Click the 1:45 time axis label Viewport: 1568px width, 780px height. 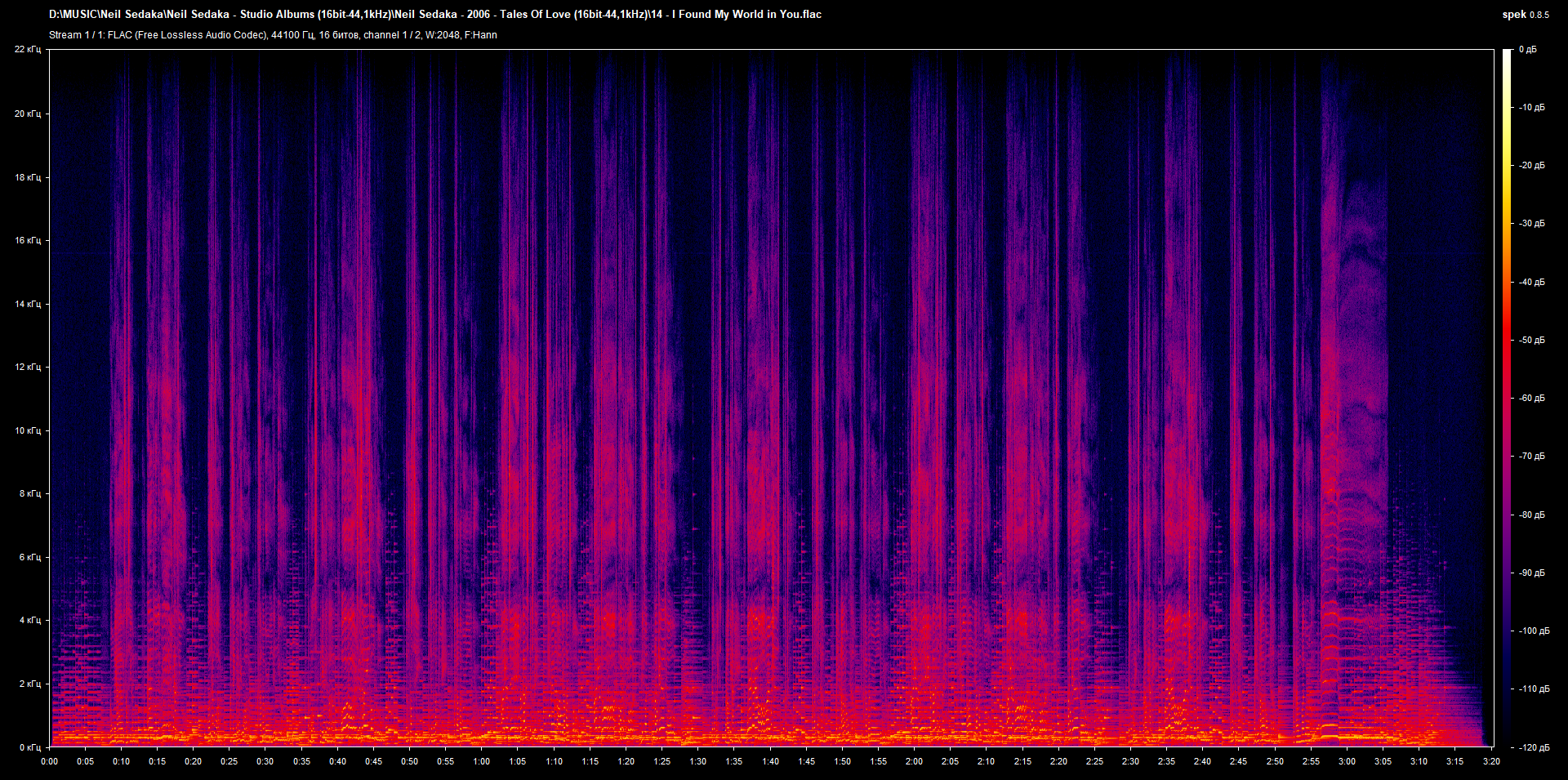806,761
